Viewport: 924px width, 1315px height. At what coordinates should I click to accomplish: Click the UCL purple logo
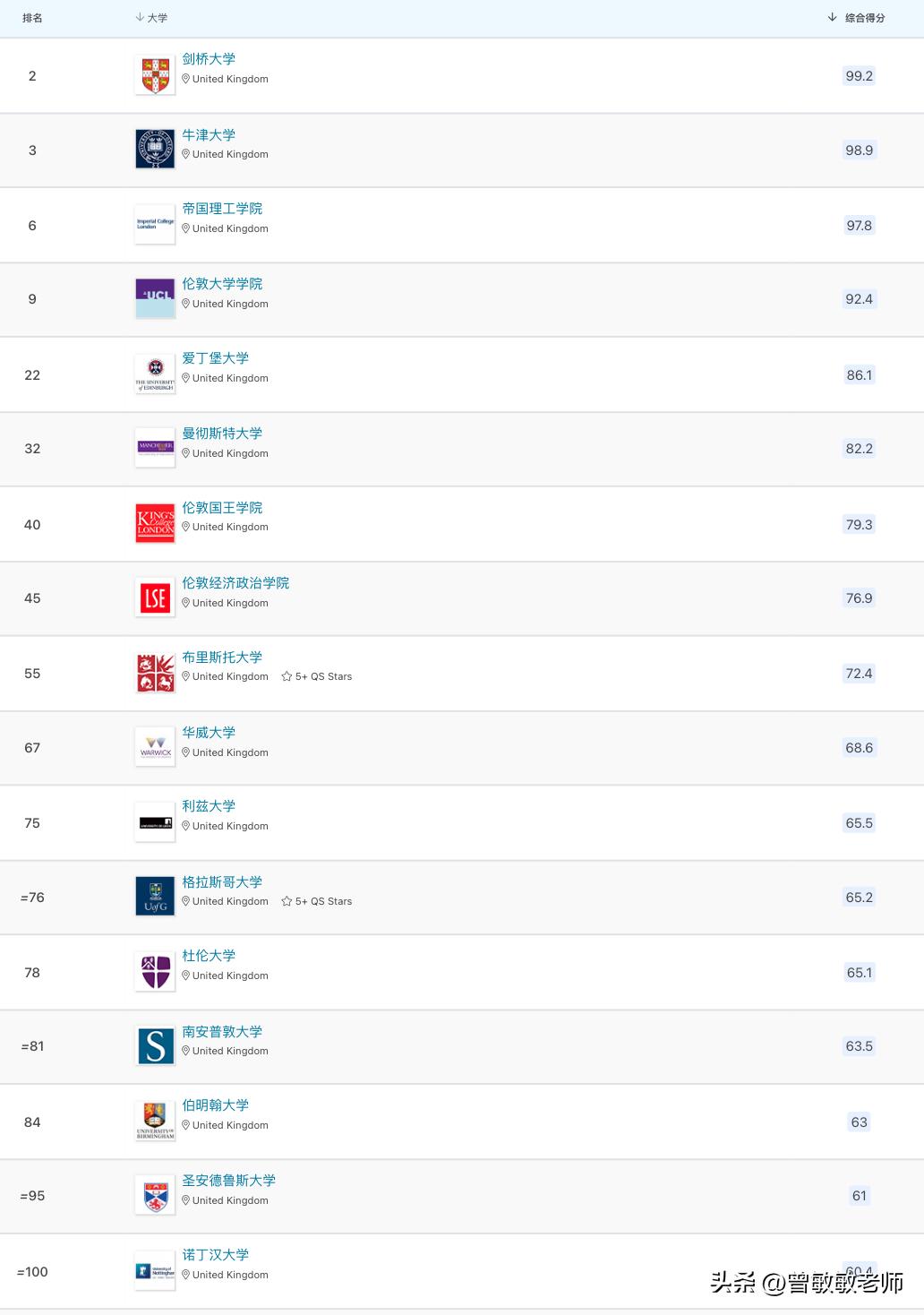(155, 298)
